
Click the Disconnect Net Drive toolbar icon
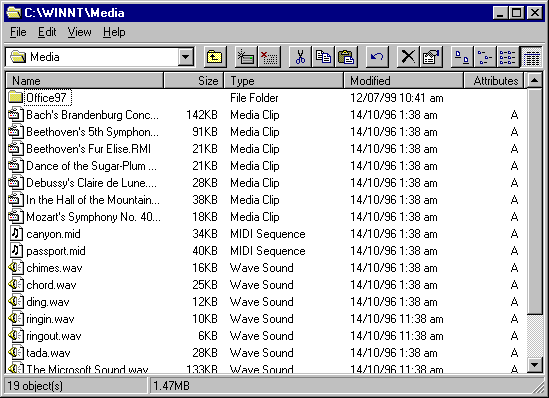tap(269, 57)
